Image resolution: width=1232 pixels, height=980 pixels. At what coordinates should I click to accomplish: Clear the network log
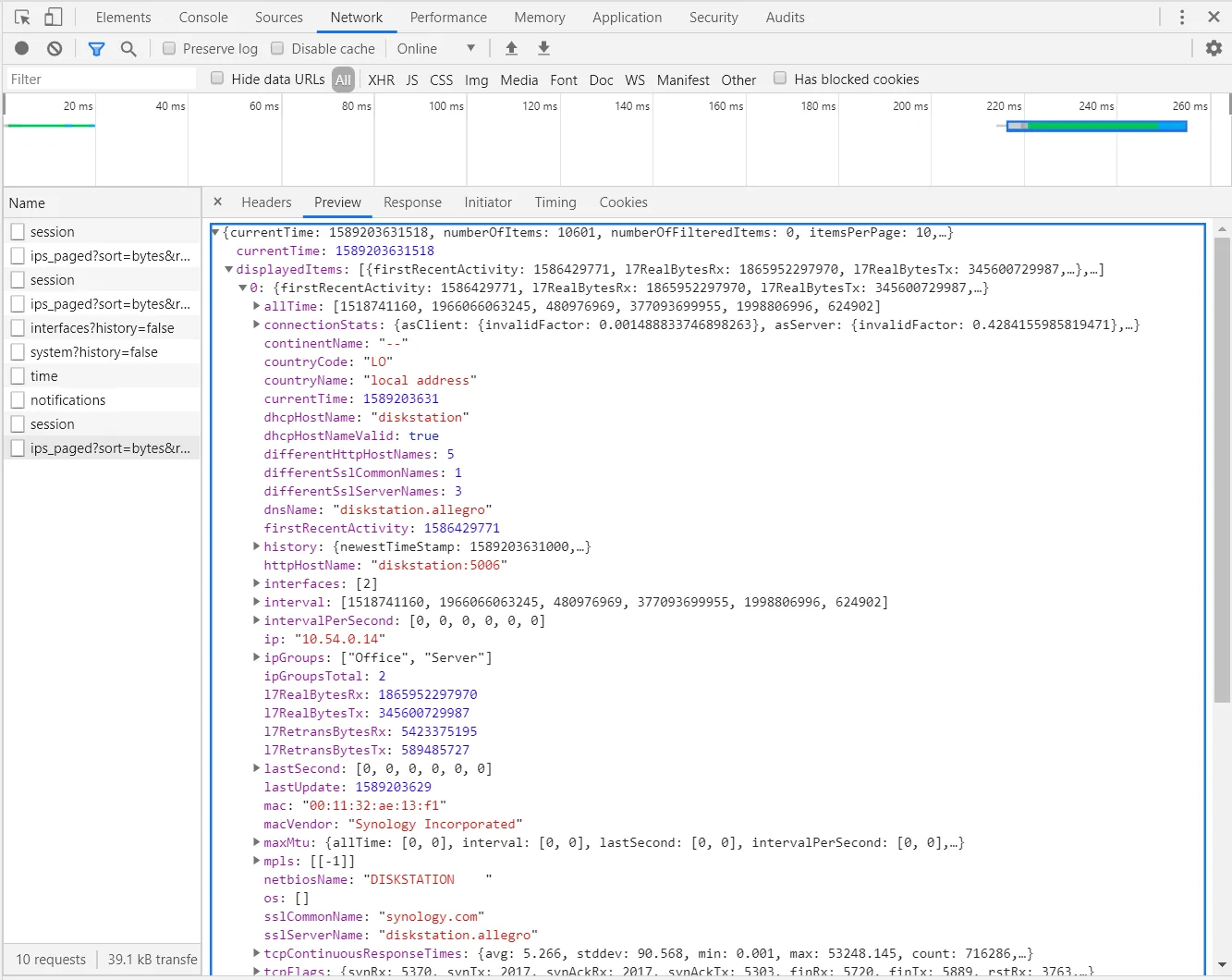pyautogui.click(x=55, y=48)
